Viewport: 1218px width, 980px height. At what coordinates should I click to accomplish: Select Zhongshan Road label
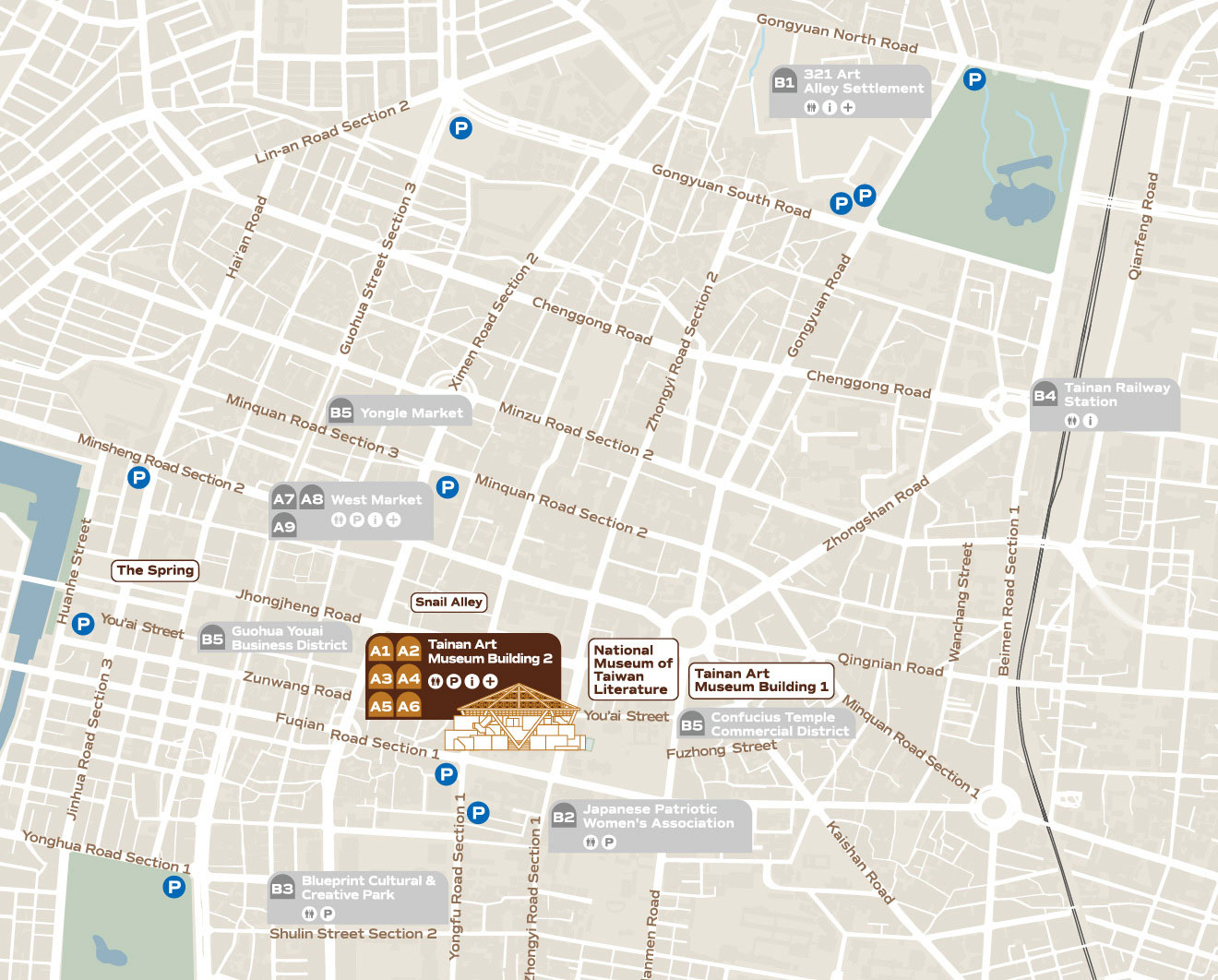pyautogui.click(x=876, y=514)
